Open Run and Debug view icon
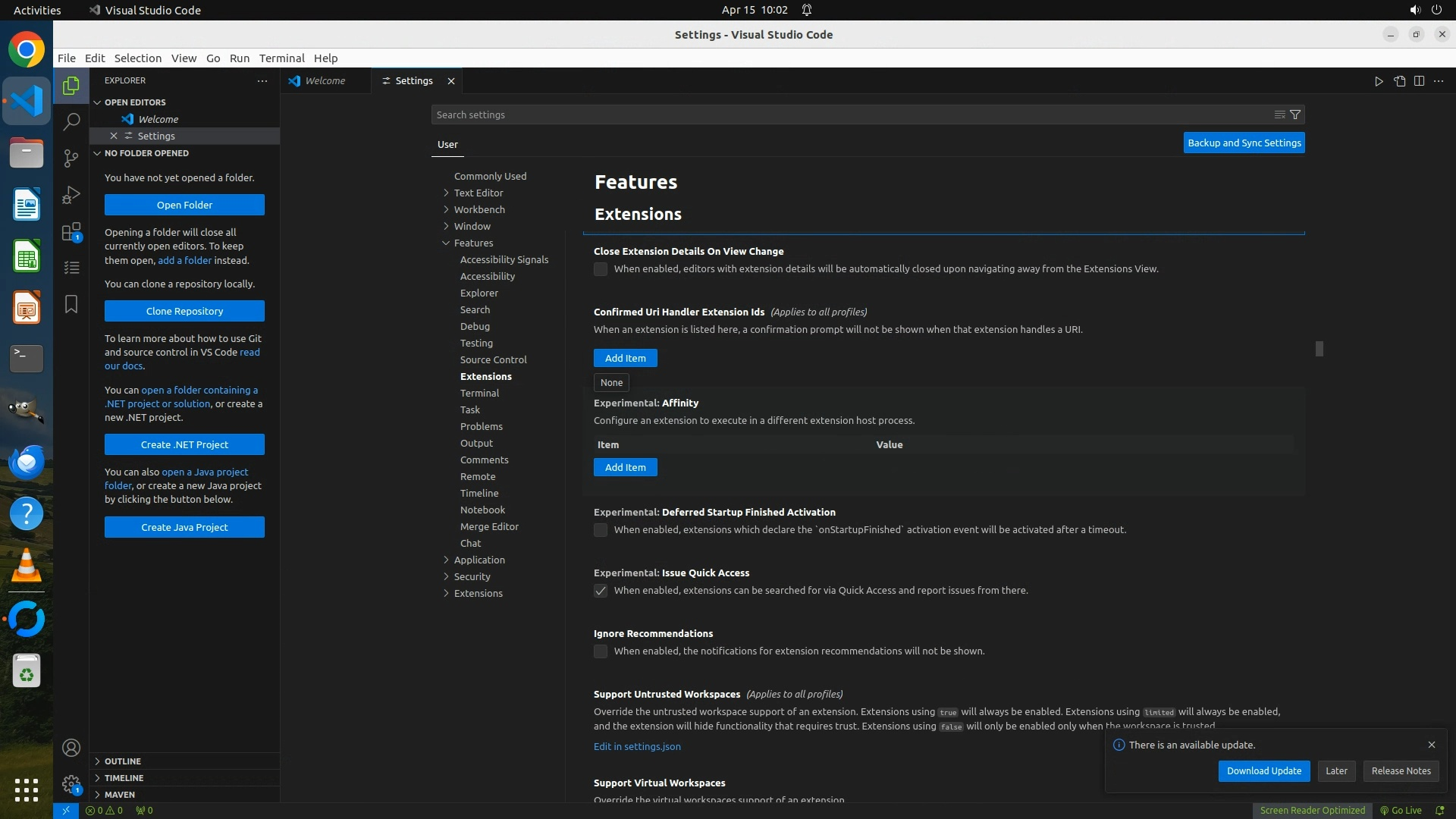 tap(71, 195)
